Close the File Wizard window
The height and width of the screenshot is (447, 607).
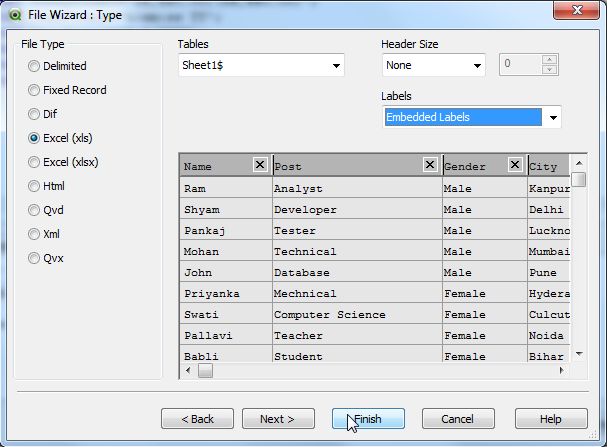pyautogui.click(x=576, y=10)
